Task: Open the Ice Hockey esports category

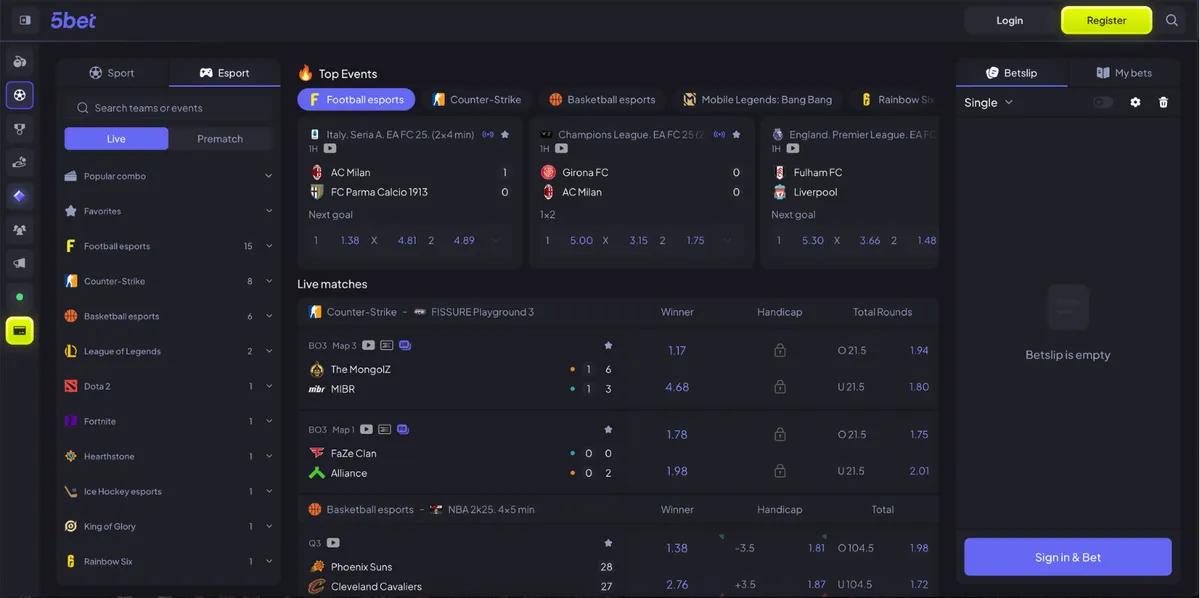Action: (x=168, y=491)
